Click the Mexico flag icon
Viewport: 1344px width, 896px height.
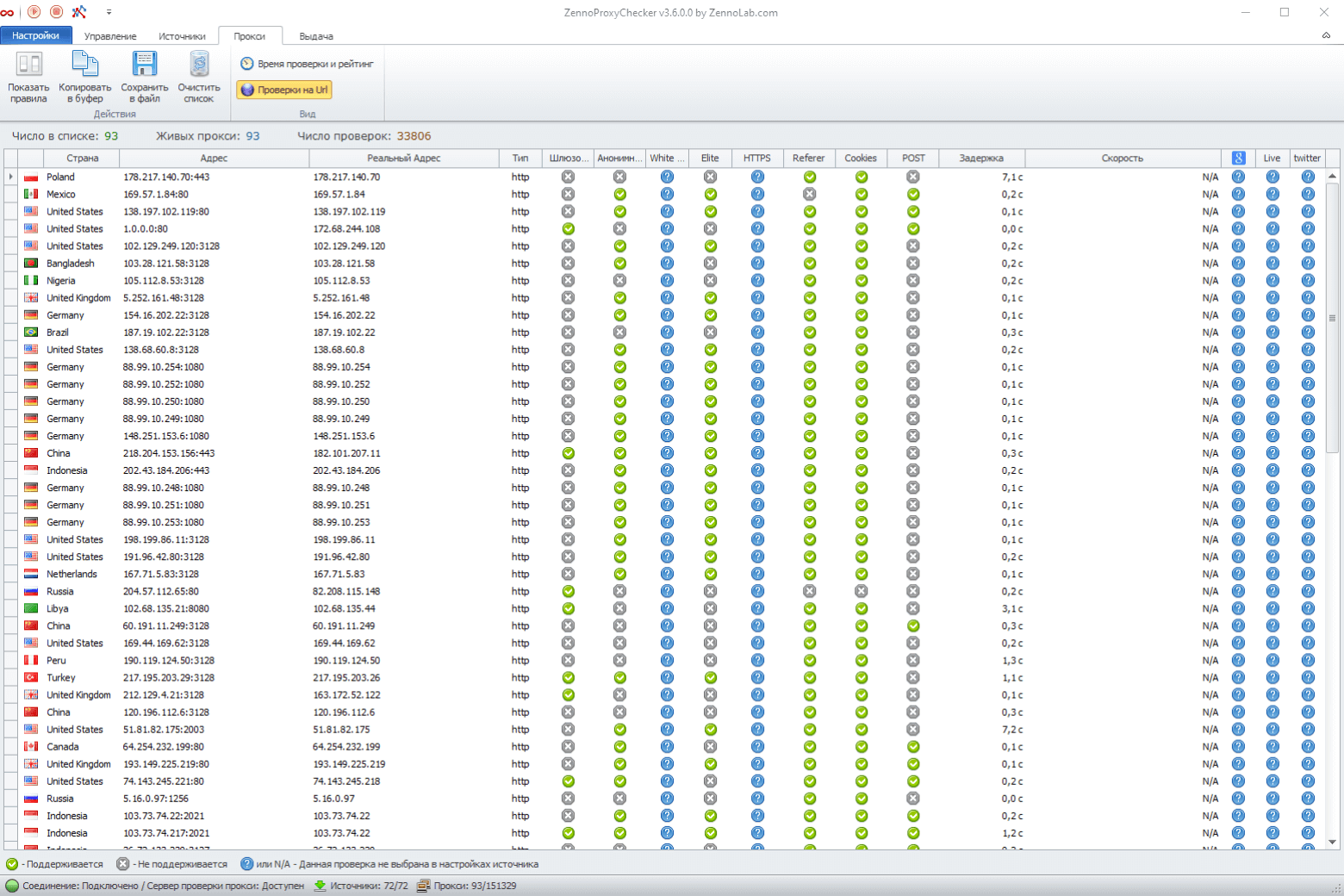31,195
